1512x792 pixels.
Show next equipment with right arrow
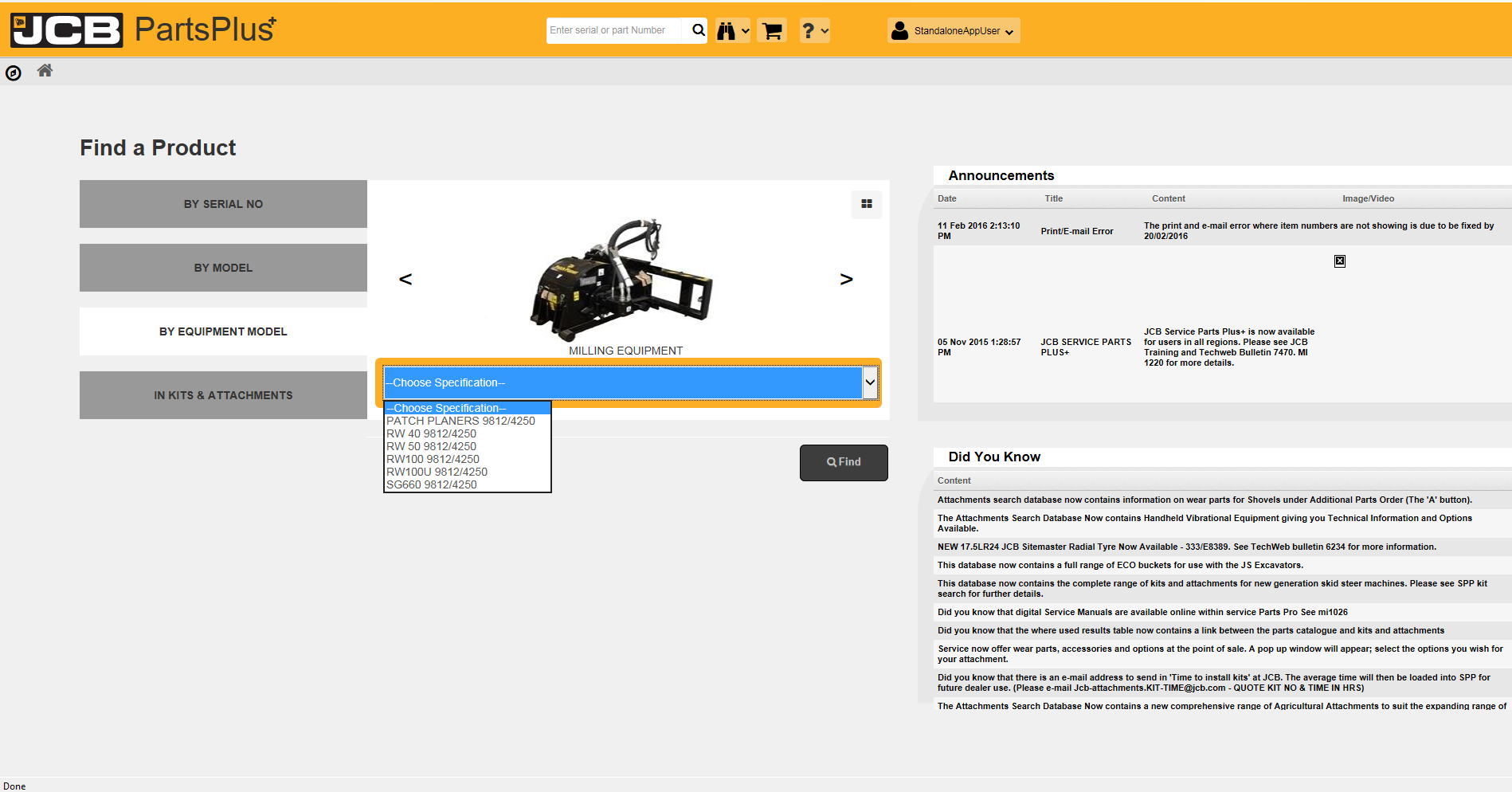[846, 279]
